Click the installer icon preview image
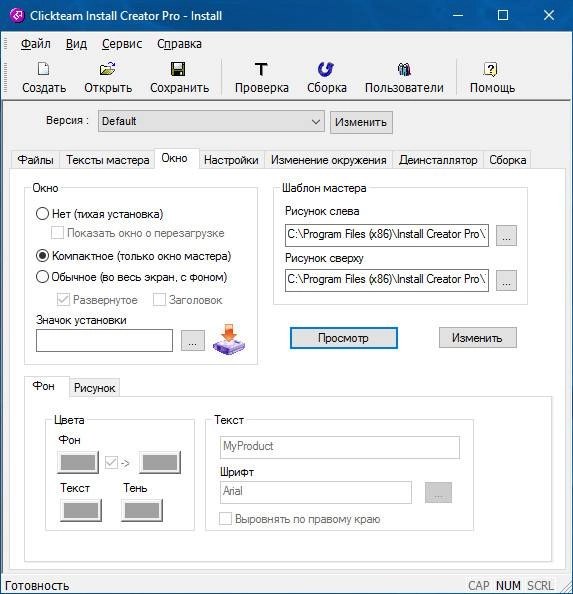This screenshot has height=594, width=573. [229, 340]
